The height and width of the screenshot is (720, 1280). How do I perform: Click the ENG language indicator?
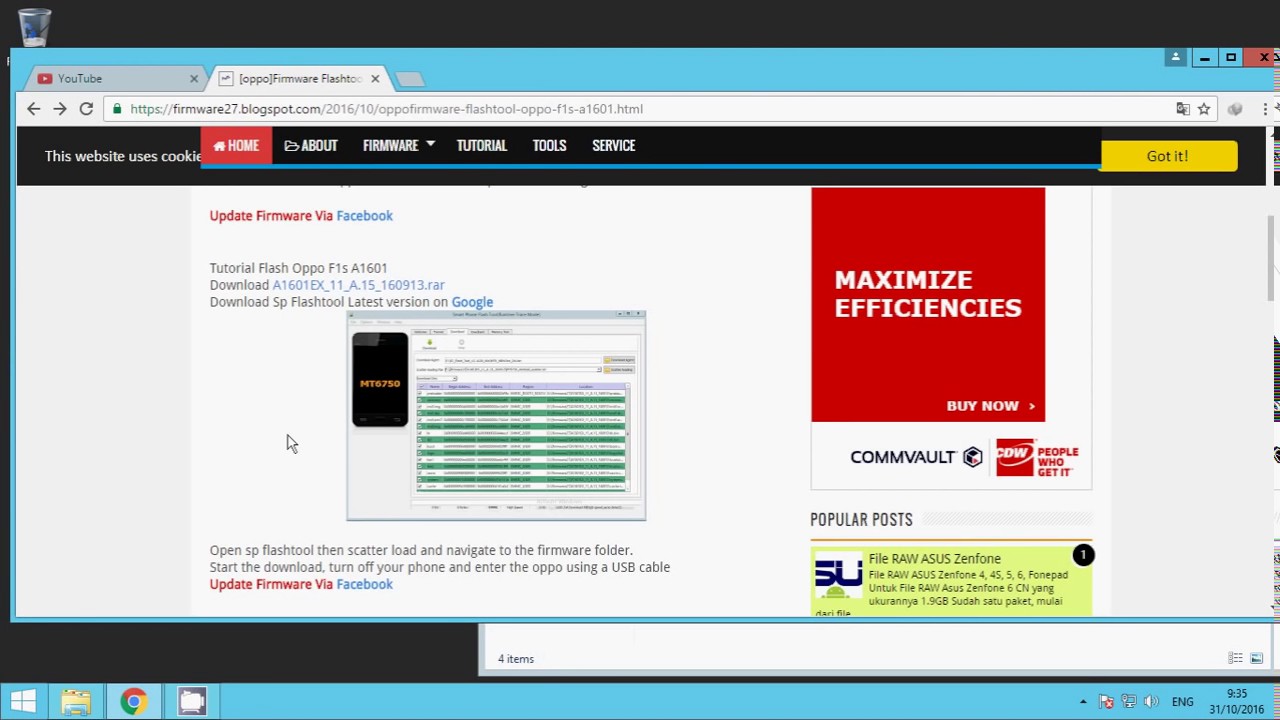coord(1182,702)
